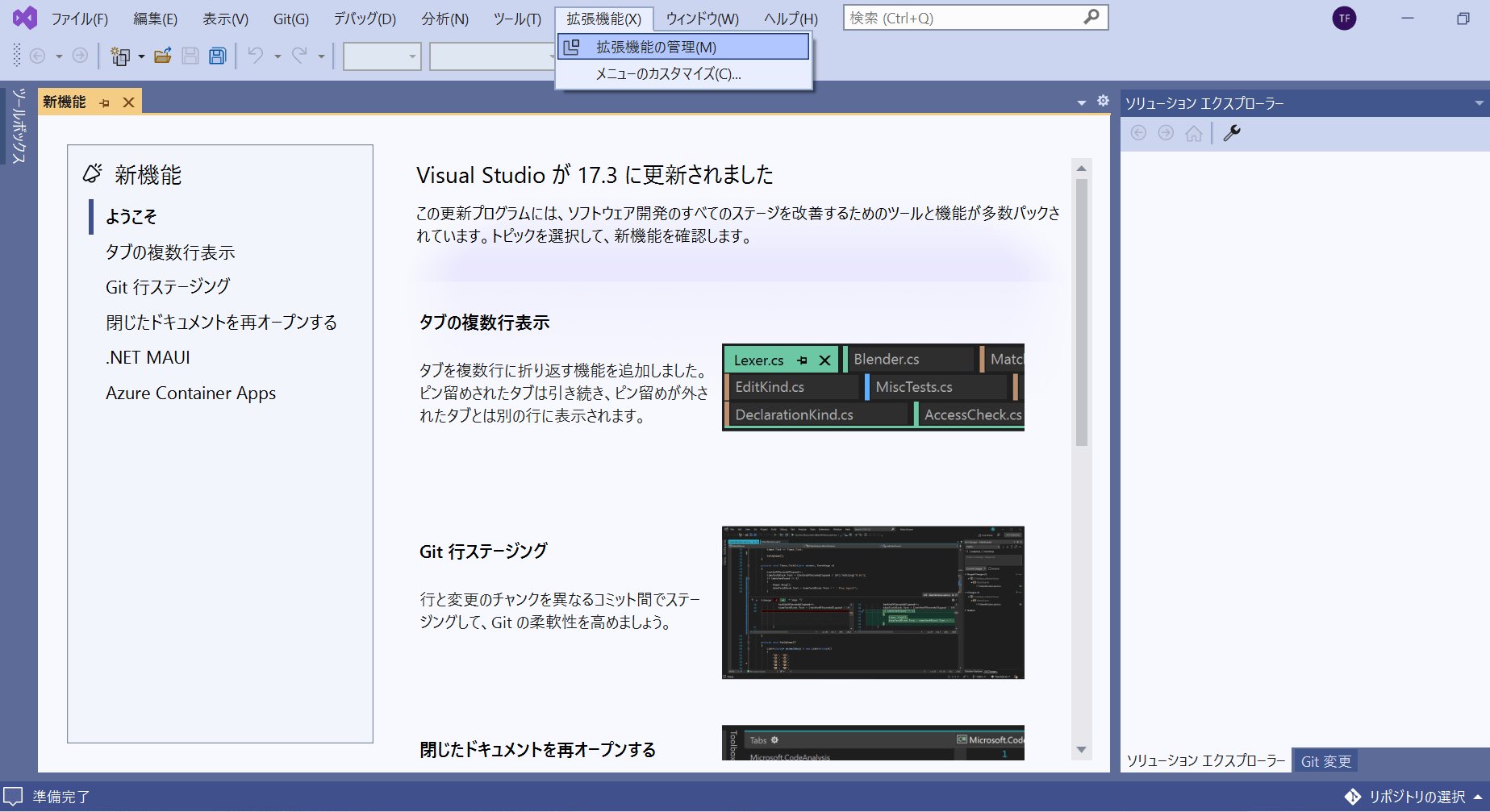Screen dimensions: 1490x812
Task: Click Solution Explorer home icon
Action: [x=1194, y=133]
